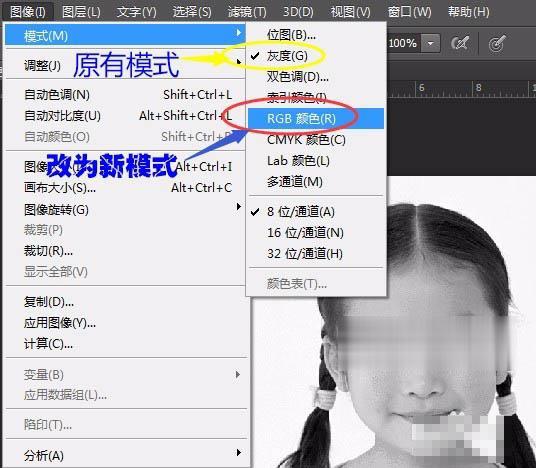Image resolution: width=536 pixels, height=468 pixels.
Task: Click the 100% value field
Action: 404,43
